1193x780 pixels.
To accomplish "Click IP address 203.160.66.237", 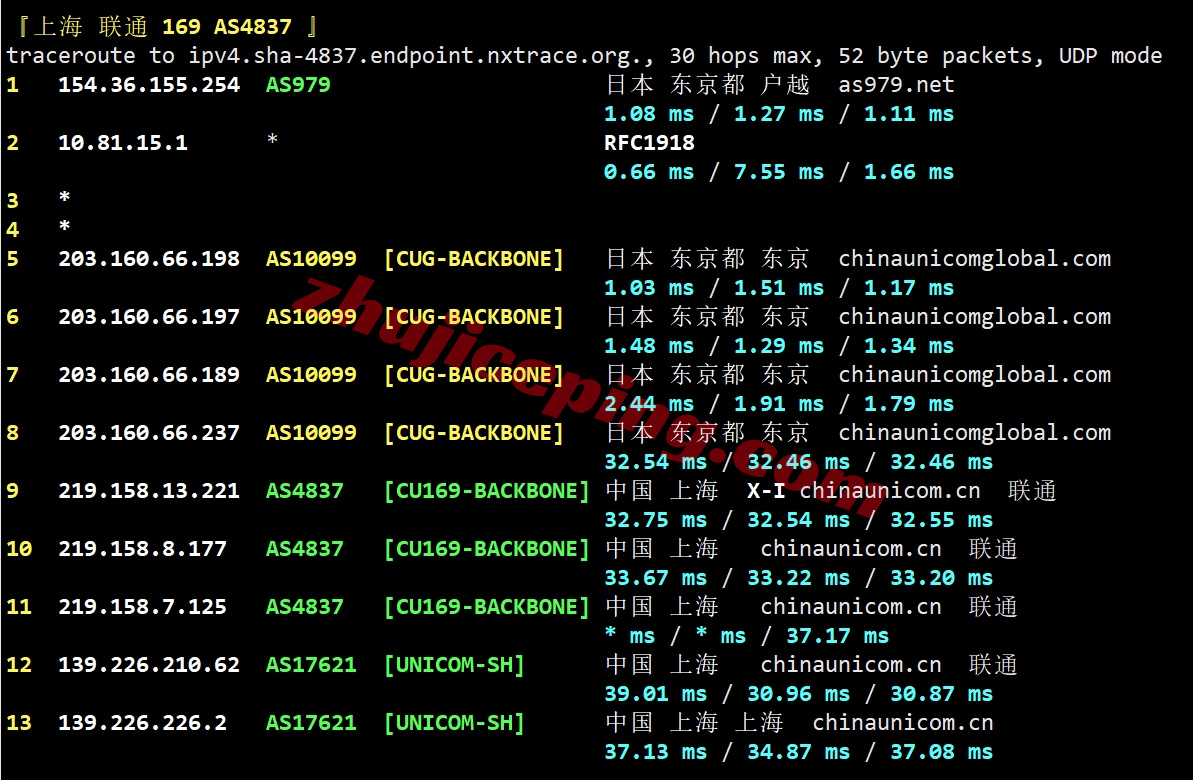I will point(149,432).
